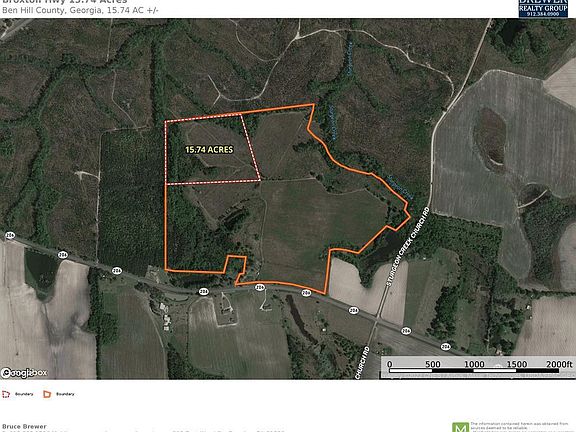Open the Mapbox logo on the map
Screen dimensions: 576x432
pos(24,373)
